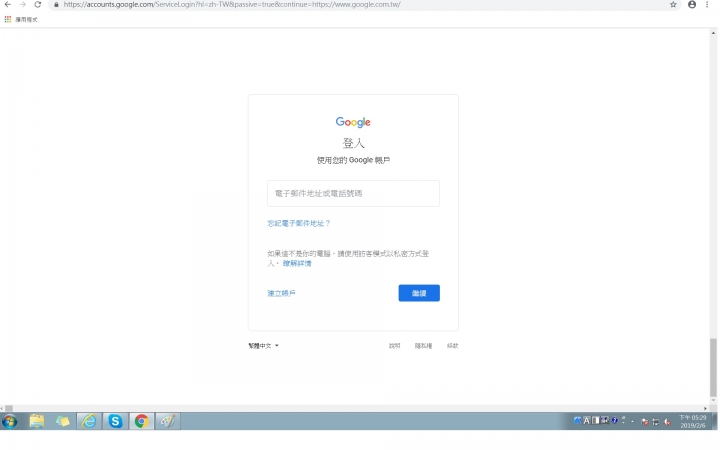
Task: Expand hidden tray icons arrow
Action: coord(632,422)
